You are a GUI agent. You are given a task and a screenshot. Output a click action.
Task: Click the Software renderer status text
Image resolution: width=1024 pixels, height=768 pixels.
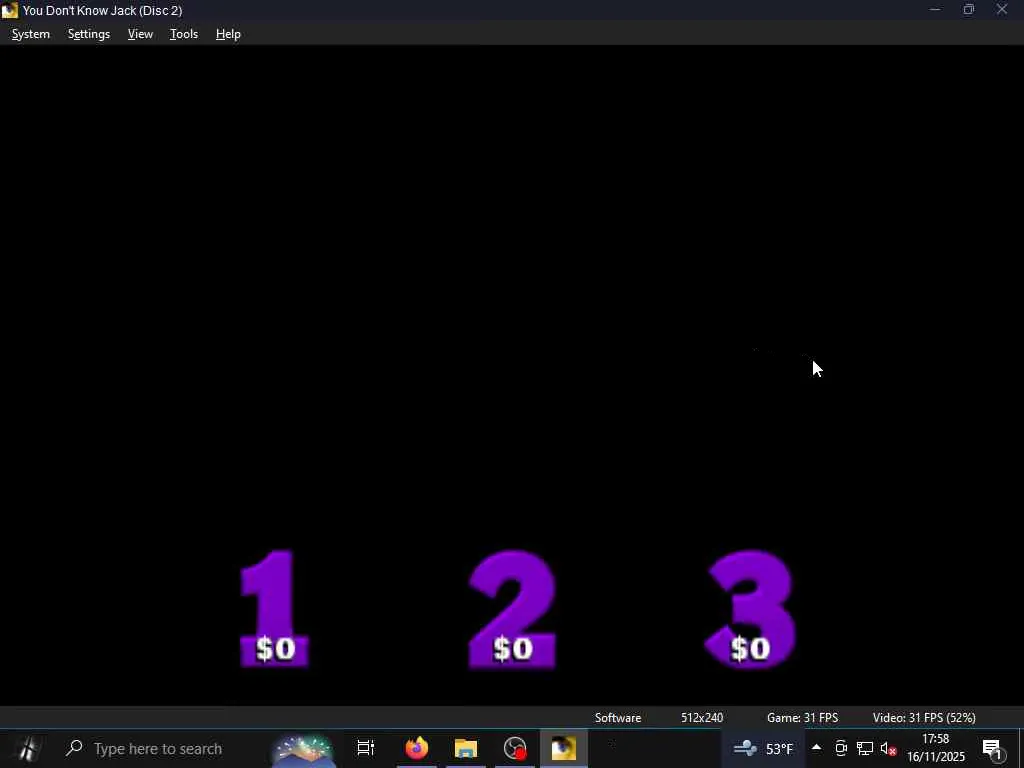click(x=618, y=717)
